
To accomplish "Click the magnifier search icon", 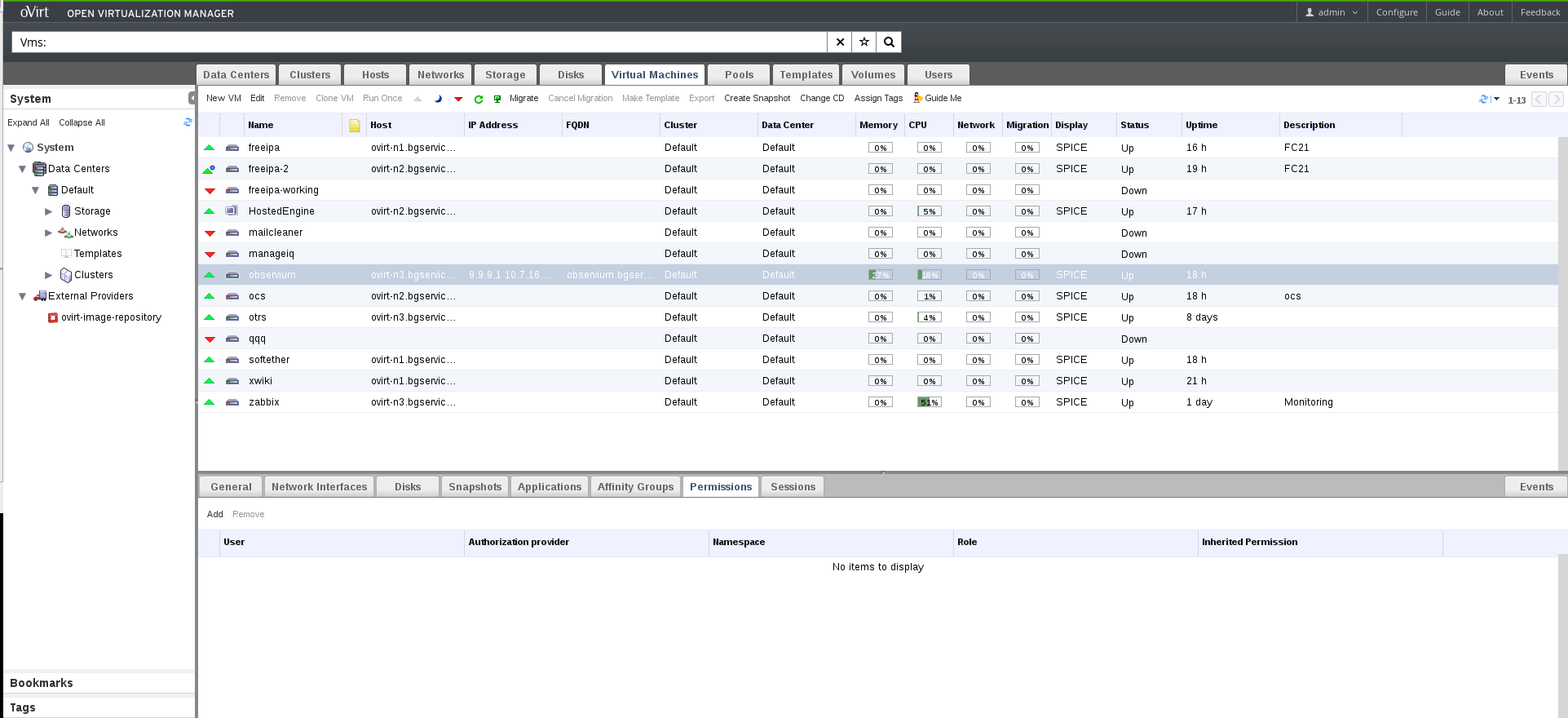I will click(x=889, y=42).
